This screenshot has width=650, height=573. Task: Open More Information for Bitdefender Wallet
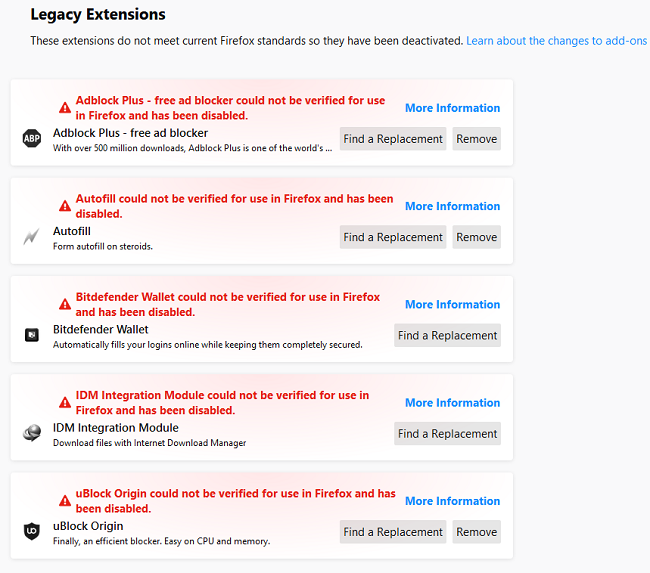coord(452,304)
